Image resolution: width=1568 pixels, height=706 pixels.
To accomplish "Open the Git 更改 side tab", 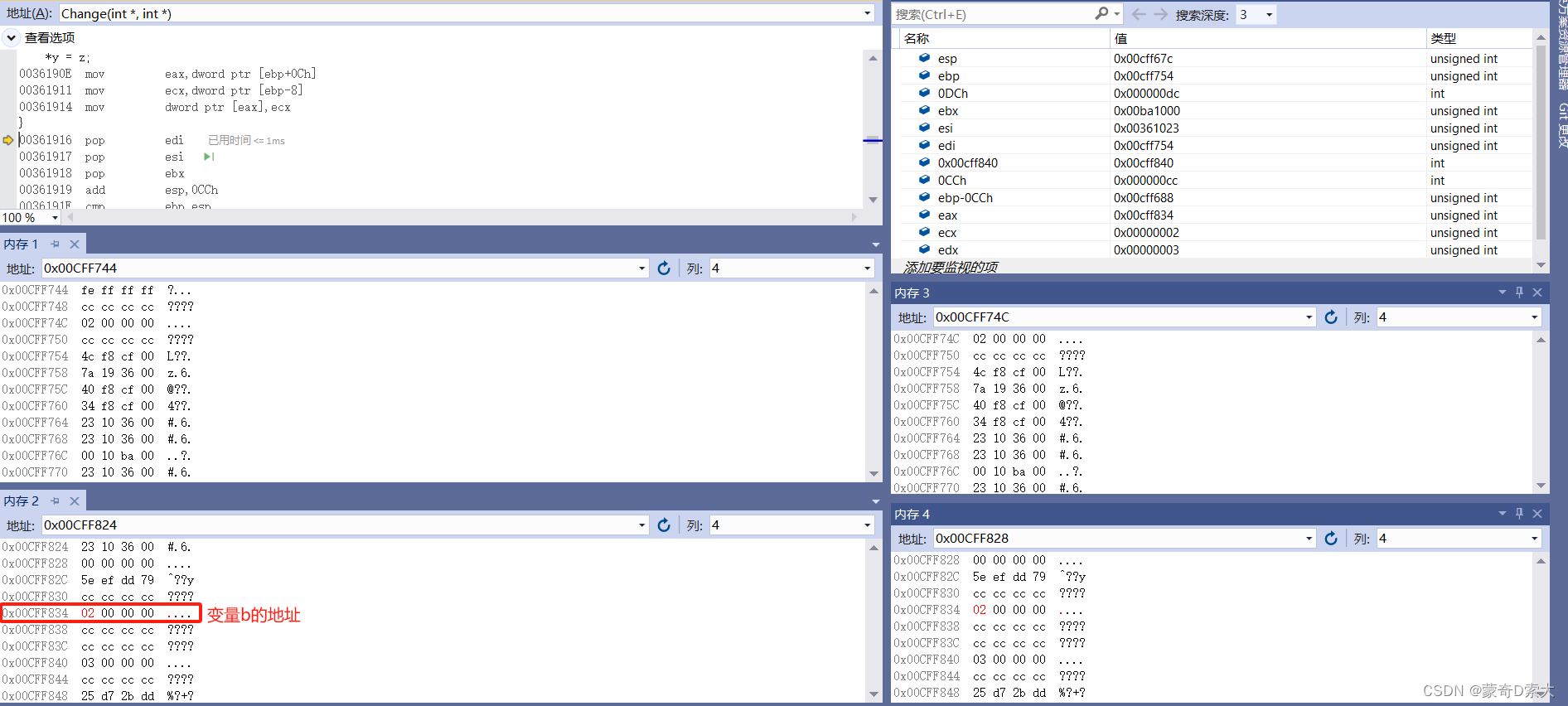I will pos(1561,126).
